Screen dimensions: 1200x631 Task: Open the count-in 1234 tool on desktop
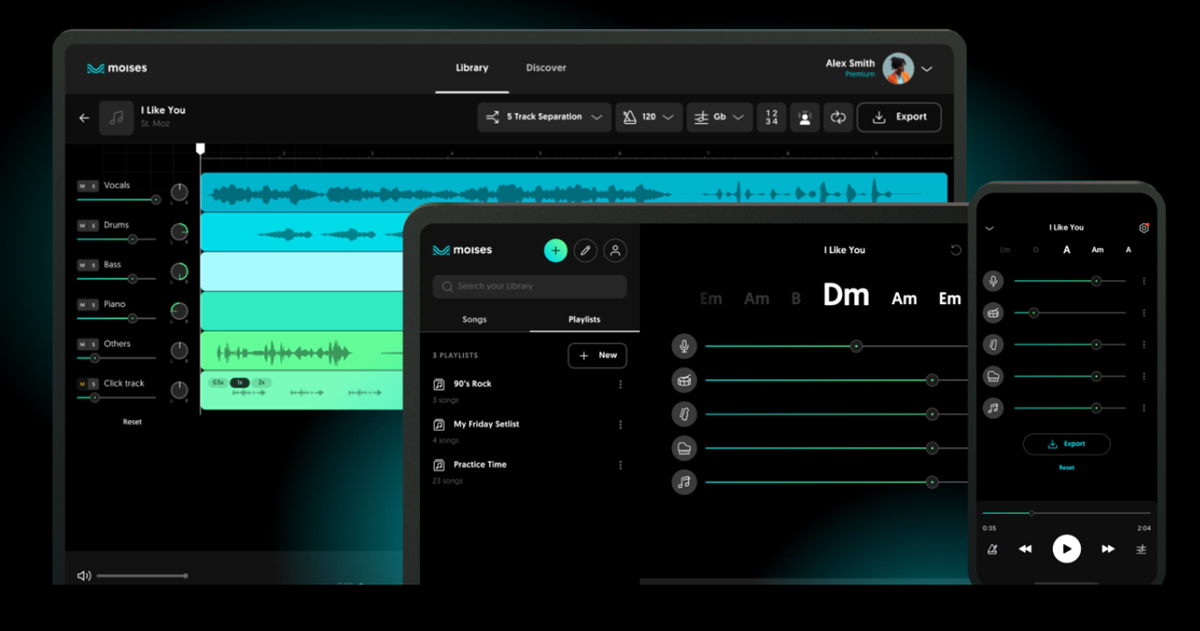click(771, 117)
